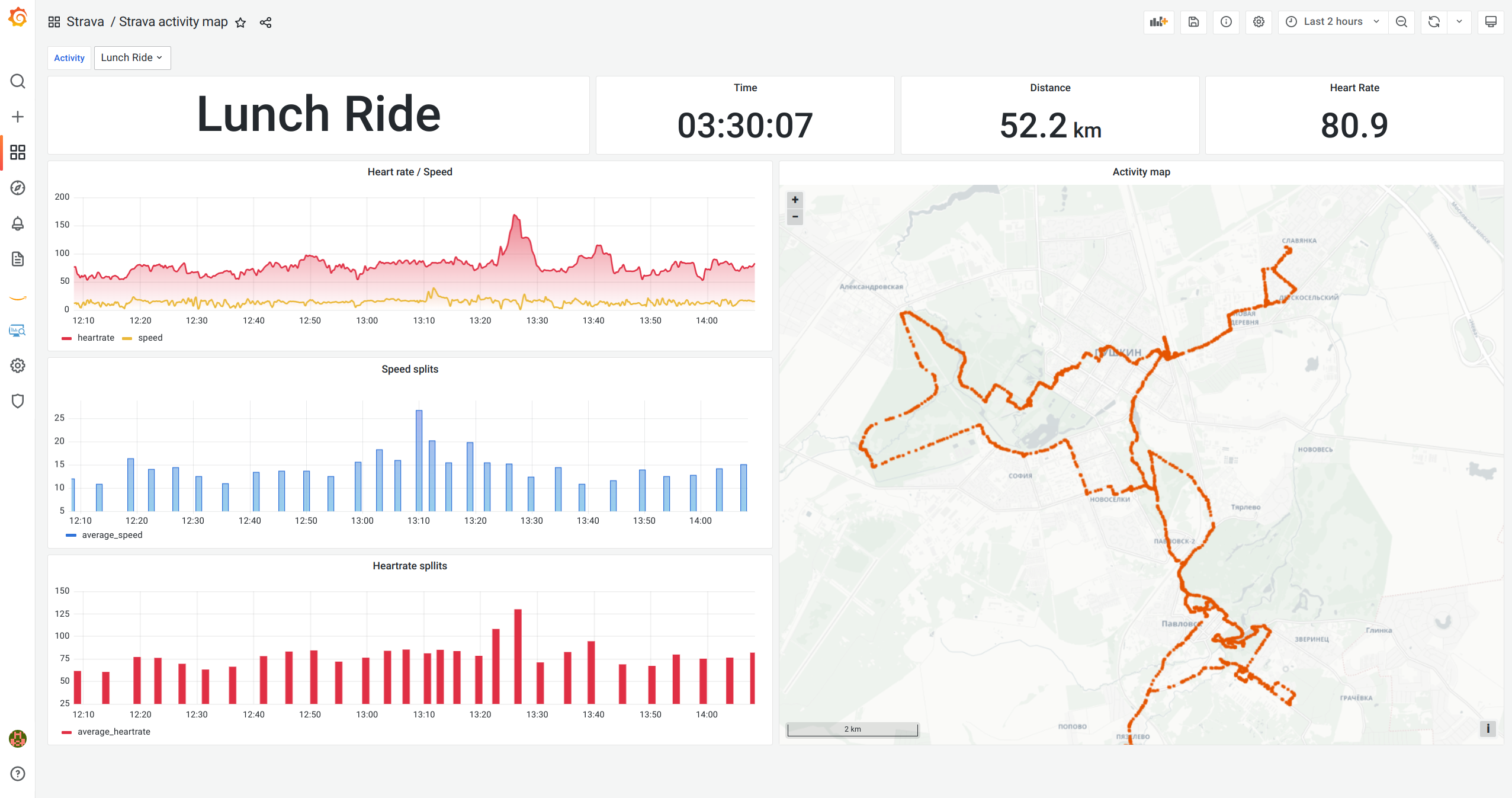Enable TV cycle view with the monitor icon

point(1491,22)
